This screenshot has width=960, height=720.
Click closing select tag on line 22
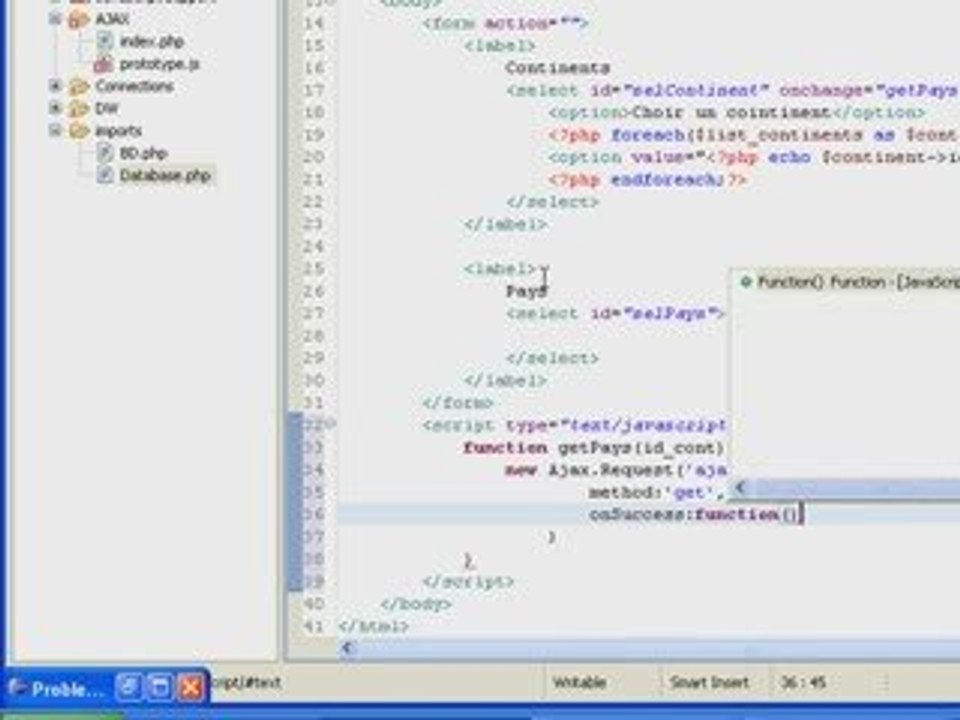552,202
